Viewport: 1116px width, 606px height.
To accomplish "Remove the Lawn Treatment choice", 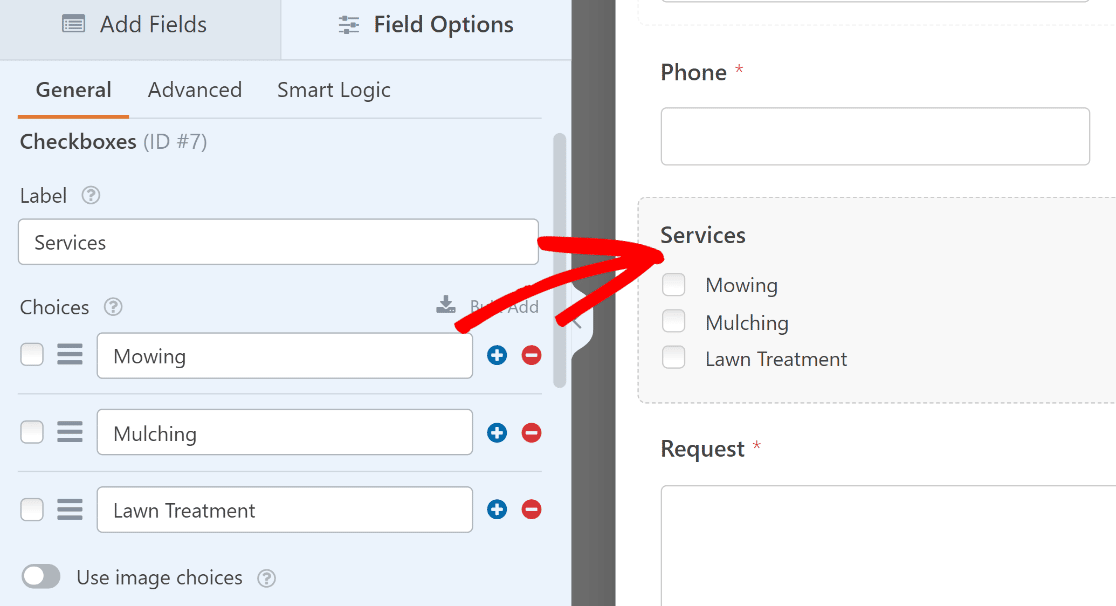I will click(531, 509).
